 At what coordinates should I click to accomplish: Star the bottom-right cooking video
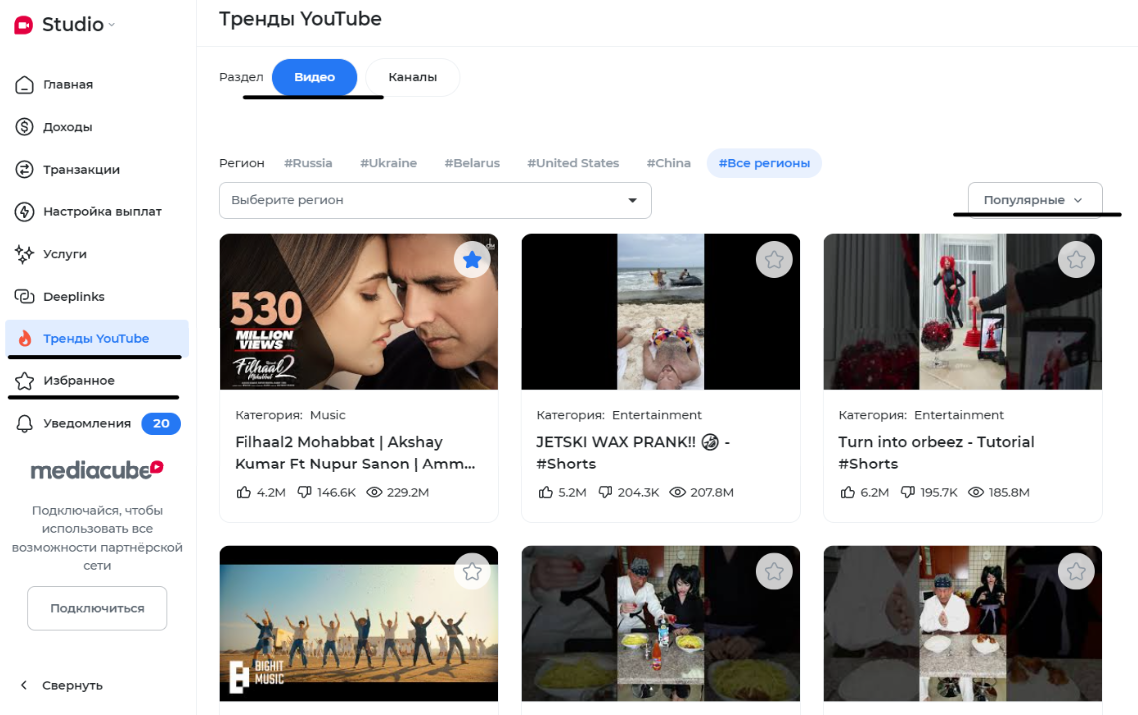[x=1076, y=571]
